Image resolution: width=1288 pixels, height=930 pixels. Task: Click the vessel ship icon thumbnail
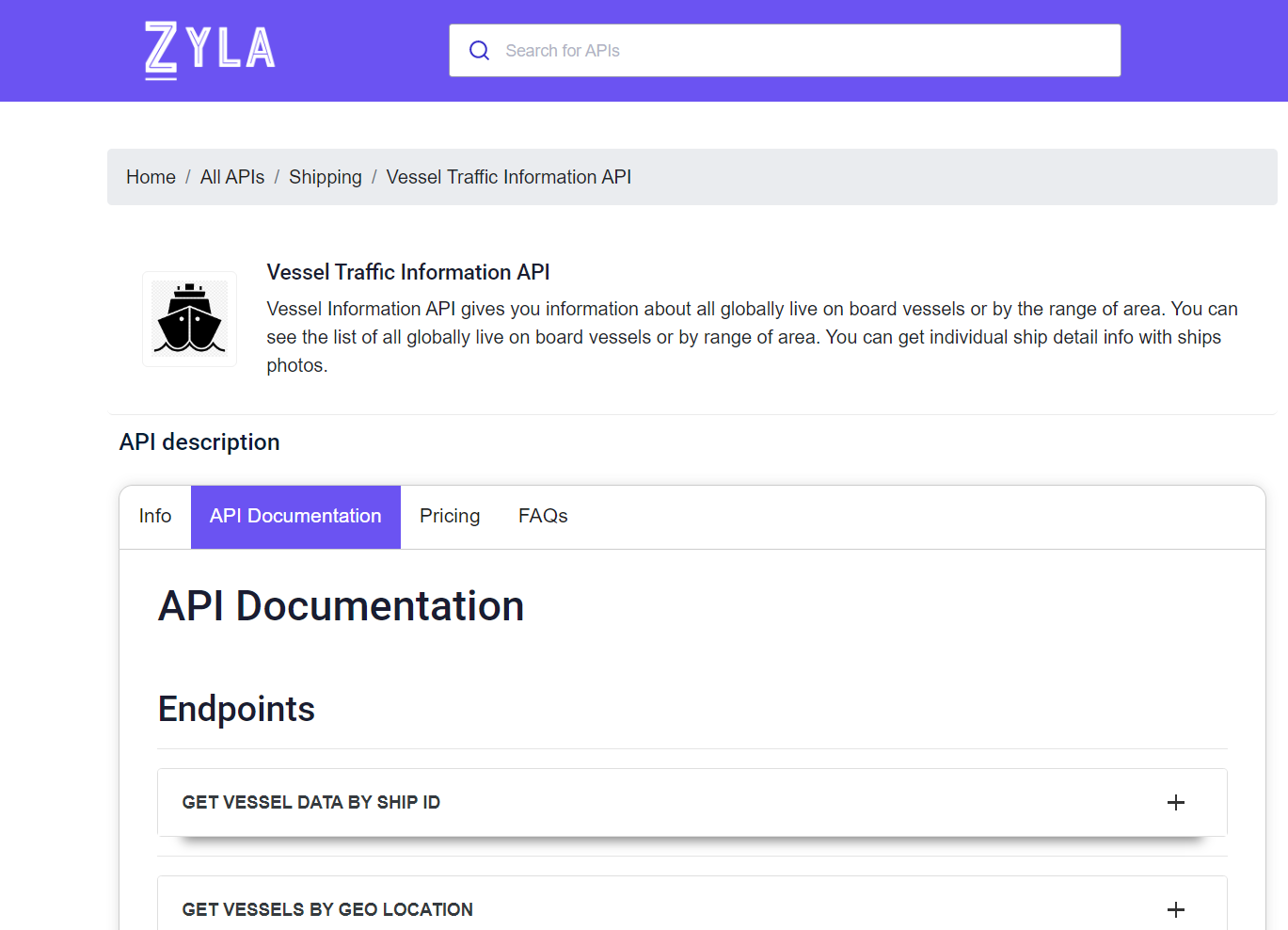189,318
